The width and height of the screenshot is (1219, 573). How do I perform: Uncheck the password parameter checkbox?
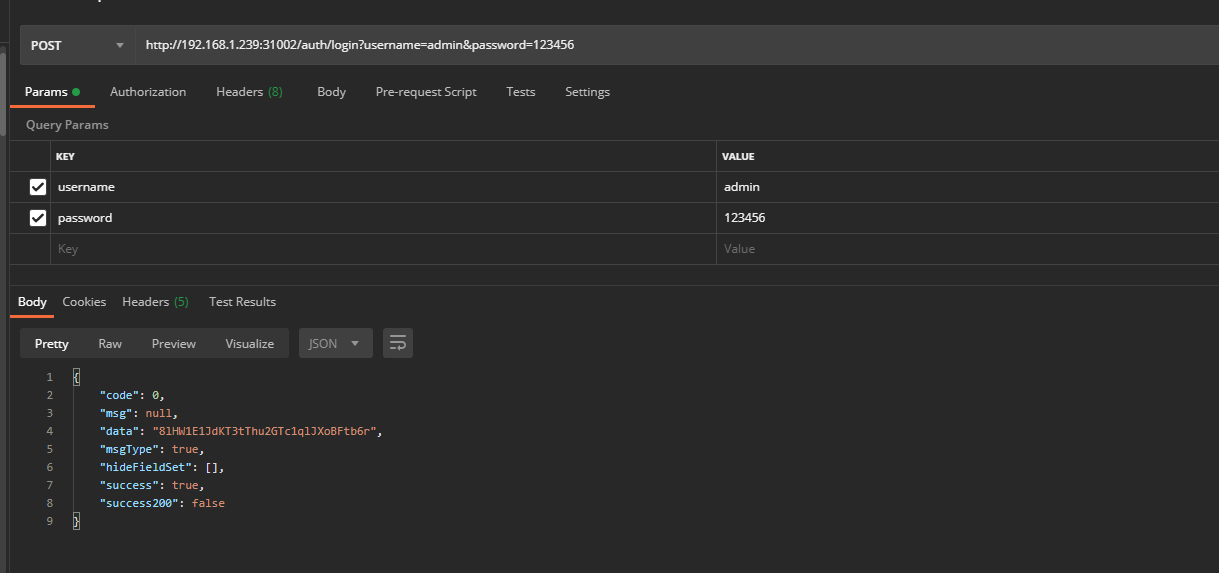click(38, 218)
